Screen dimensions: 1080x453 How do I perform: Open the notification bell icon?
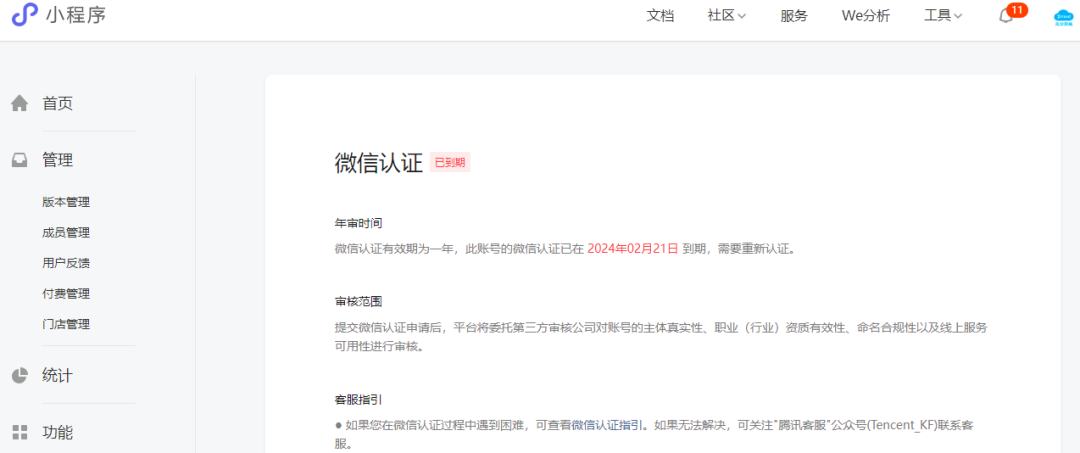click(x=1006, y=17)
